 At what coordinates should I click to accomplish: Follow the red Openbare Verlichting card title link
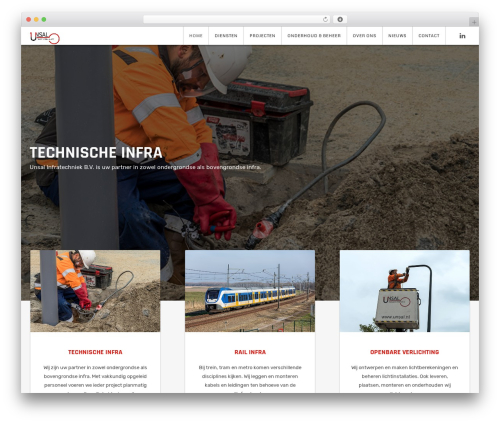click(x=405, y=352)
